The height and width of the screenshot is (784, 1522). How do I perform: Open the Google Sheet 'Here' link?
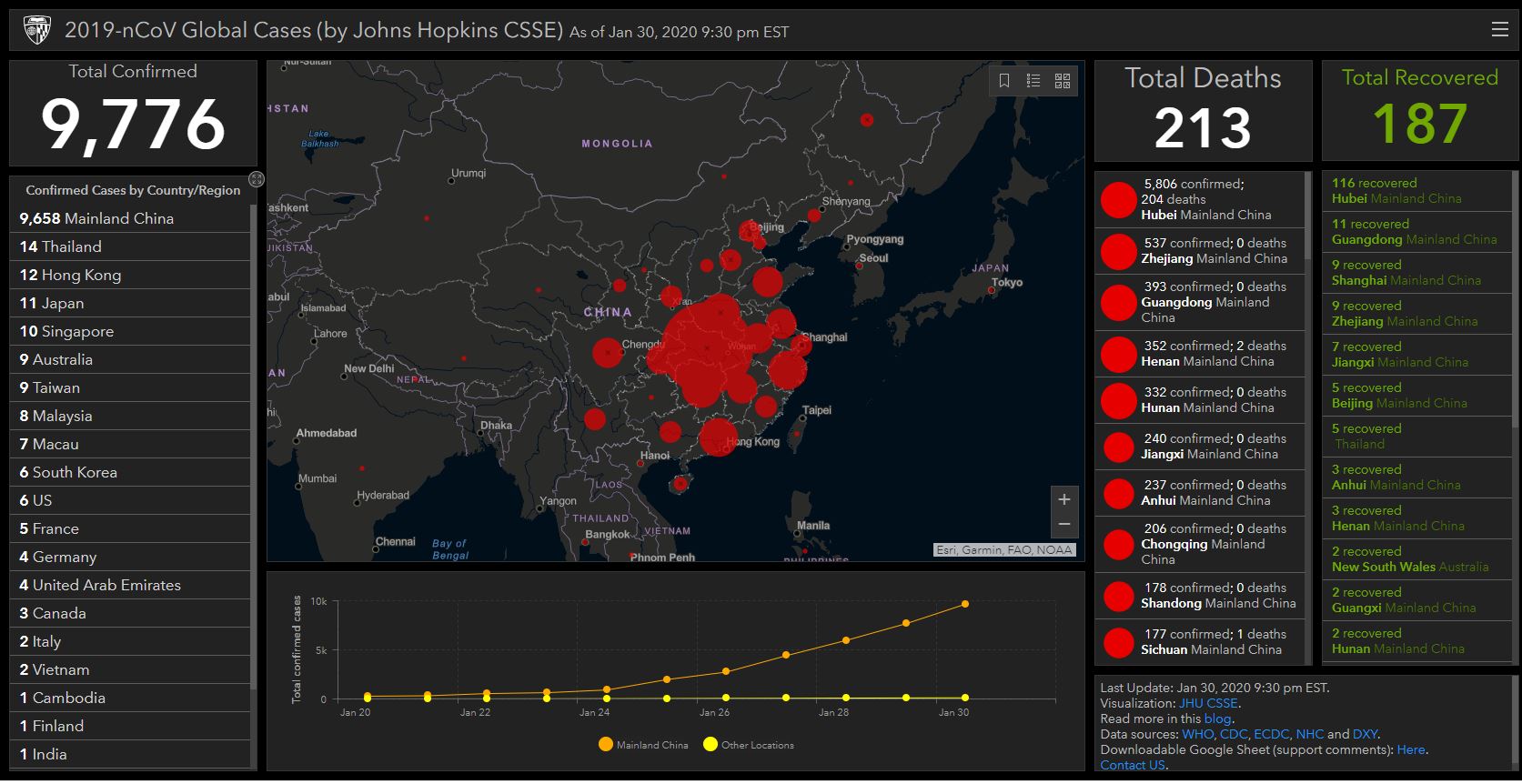click(1411, 749)
